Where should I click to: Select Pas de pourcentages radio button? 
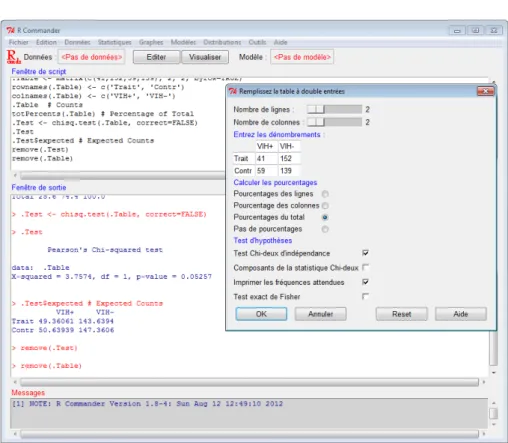(325, 229)
